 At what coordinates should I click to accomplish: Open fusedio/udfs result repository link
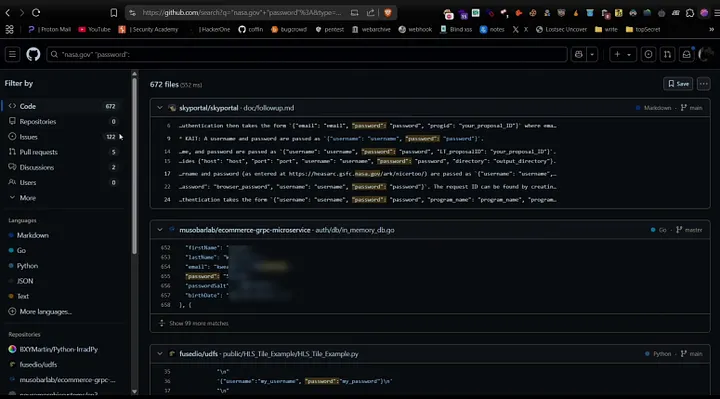[198, 354]
